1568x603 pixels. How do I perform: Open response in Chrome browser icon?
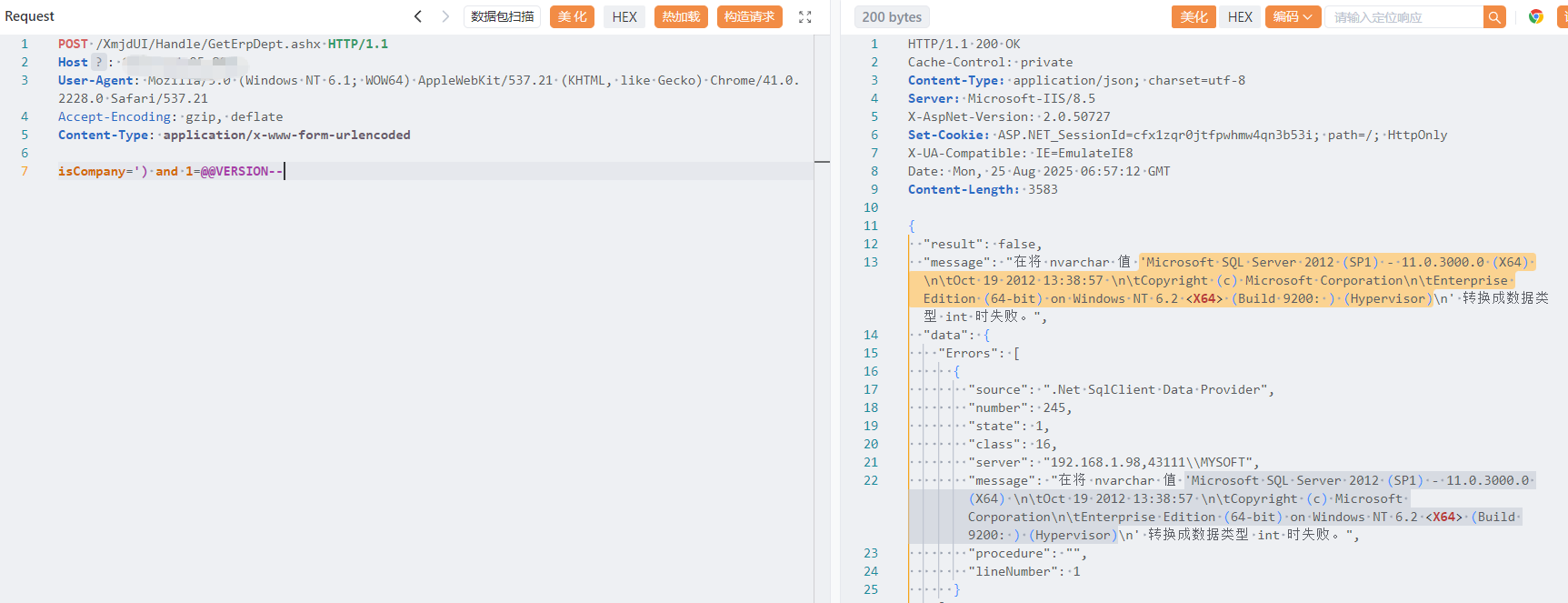[1536, 17]
